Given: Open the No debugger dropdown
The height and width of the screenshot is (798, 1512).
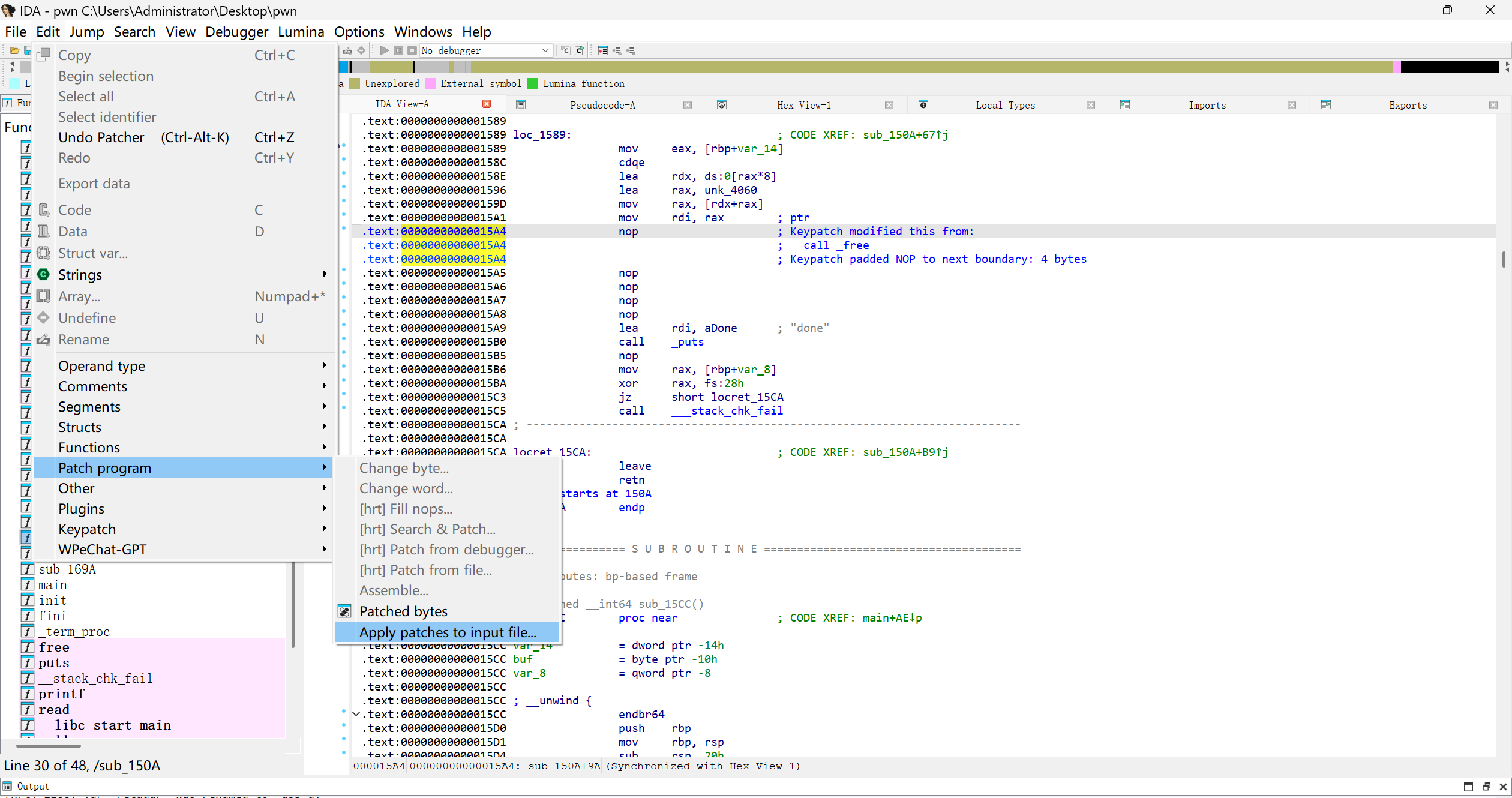Looking at the screenshot, I should coord(545,50).
